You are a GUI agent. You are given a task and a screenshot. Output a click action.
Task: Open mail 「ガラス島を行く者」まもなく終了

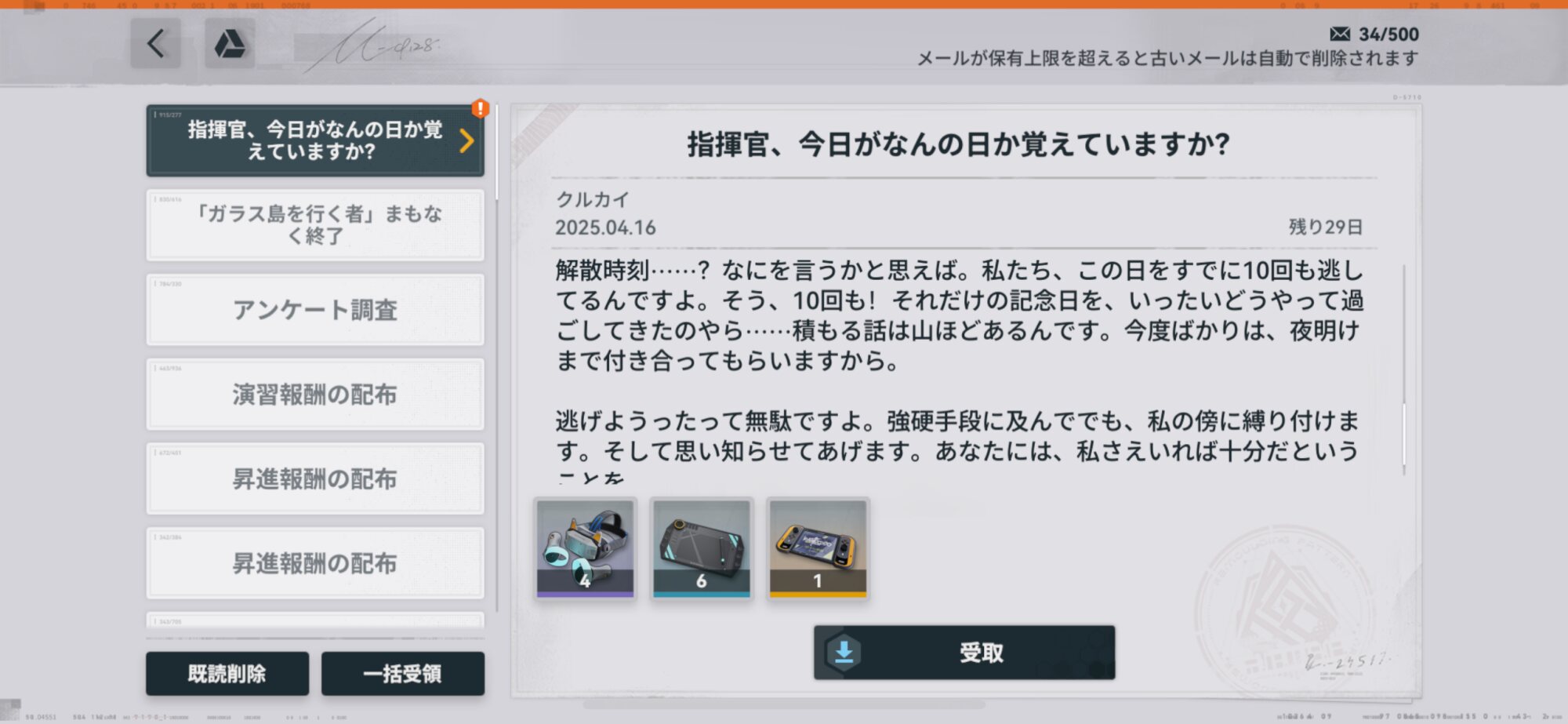coord(315,225)
